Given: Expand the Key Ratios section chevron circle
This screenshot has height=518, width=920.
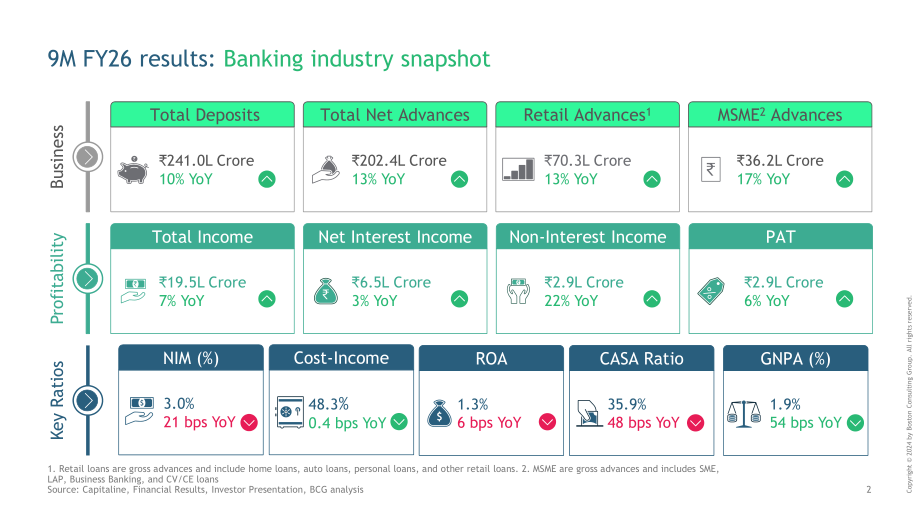Looking at the screenshot, I should click(x=88, y=400).
